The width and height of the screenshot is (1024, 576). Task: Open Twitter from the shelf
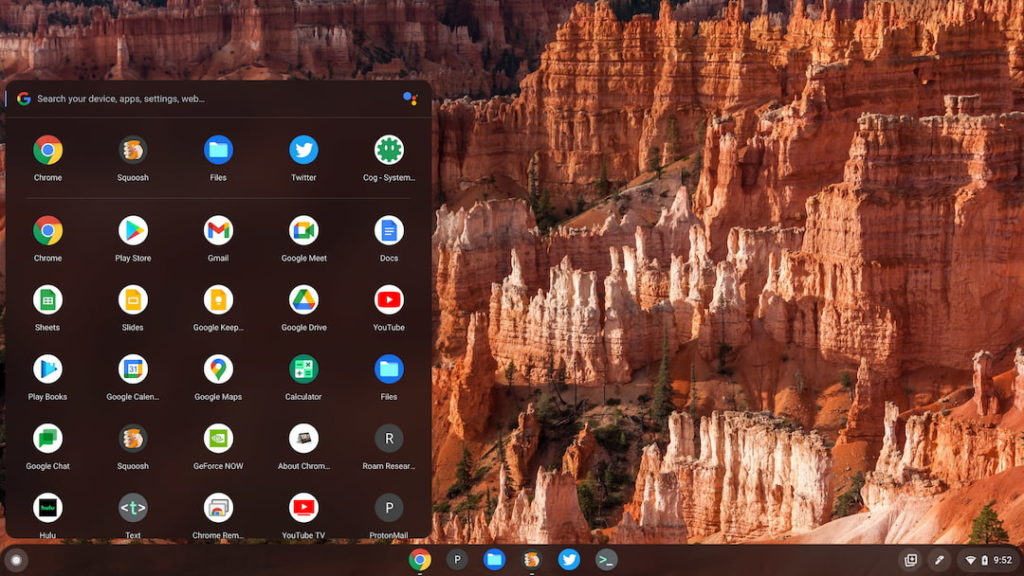coord(569,560)
